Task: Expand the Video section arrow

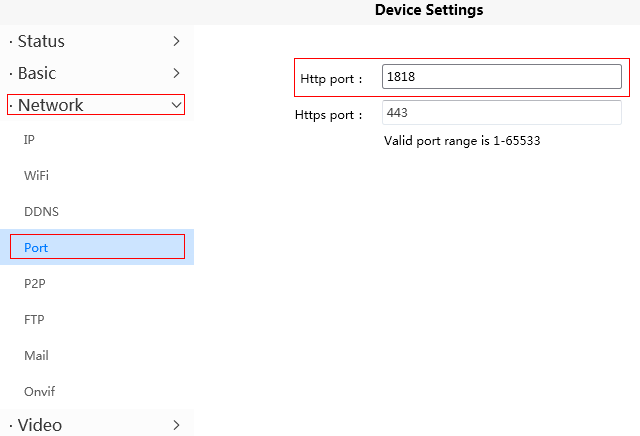Action: click(176, 425)
